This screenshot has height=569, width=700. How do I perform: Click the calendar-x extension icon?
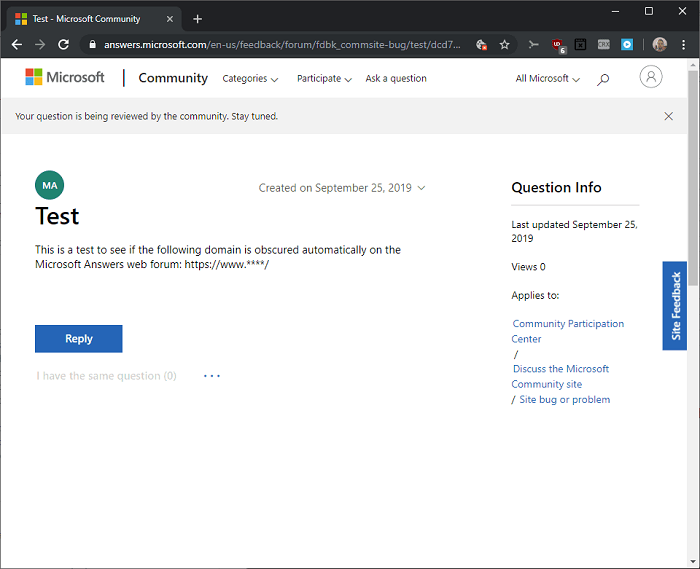[580, 45]
